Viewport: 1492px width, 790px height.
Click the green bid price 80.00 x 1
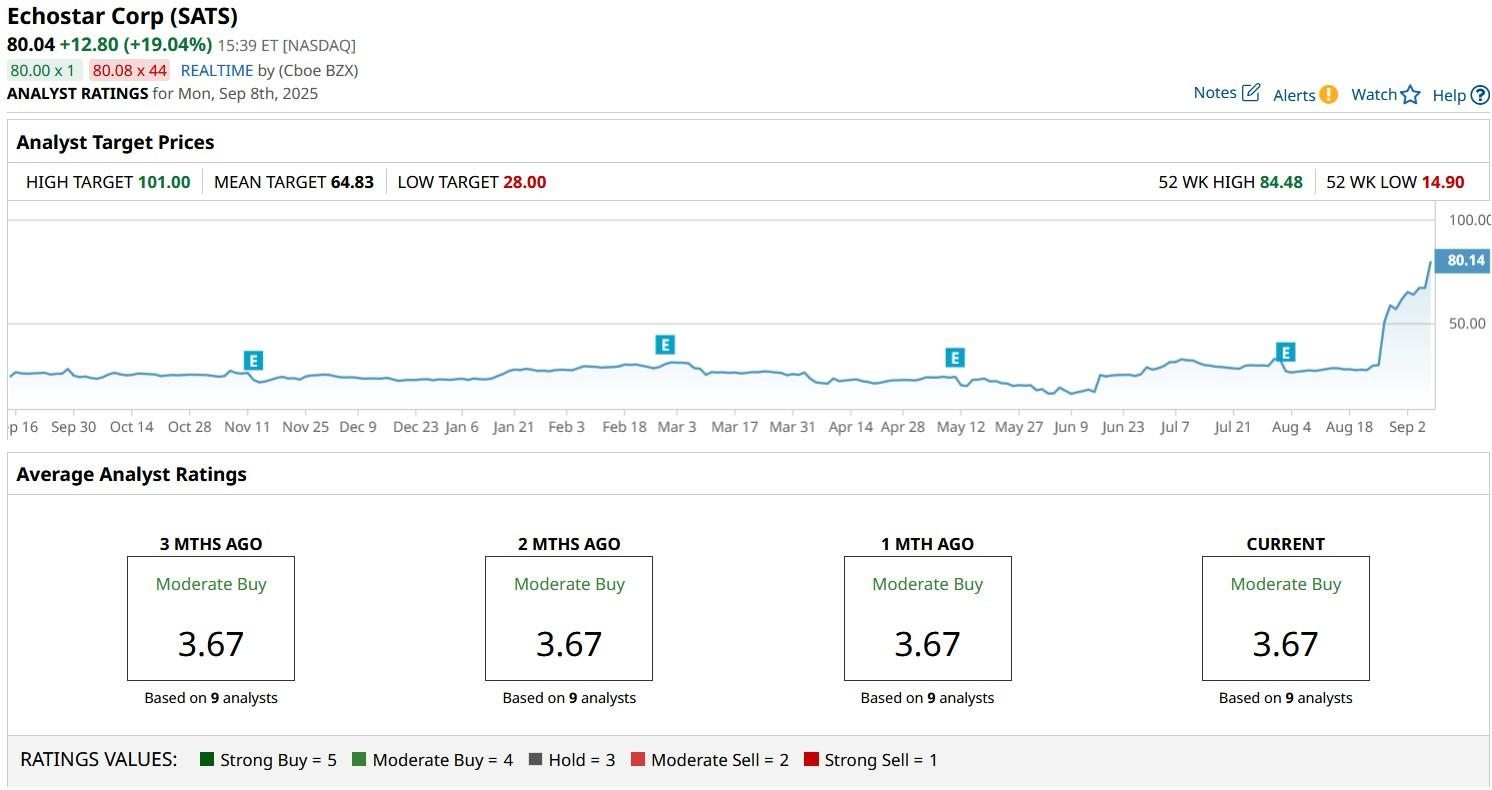[43, 70]
